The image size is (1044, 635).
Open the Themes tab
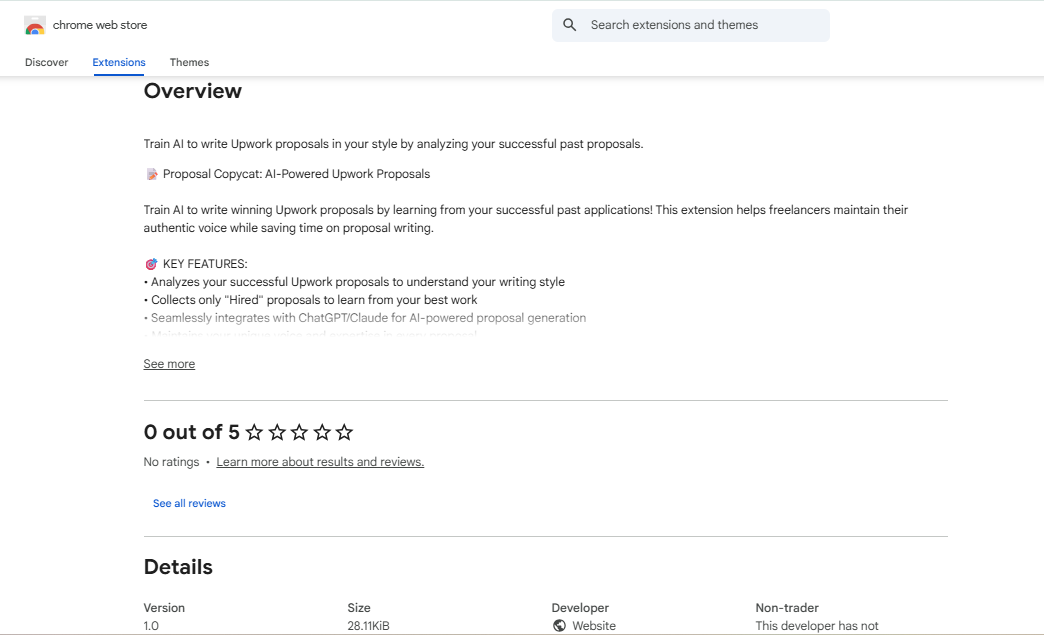189,62
